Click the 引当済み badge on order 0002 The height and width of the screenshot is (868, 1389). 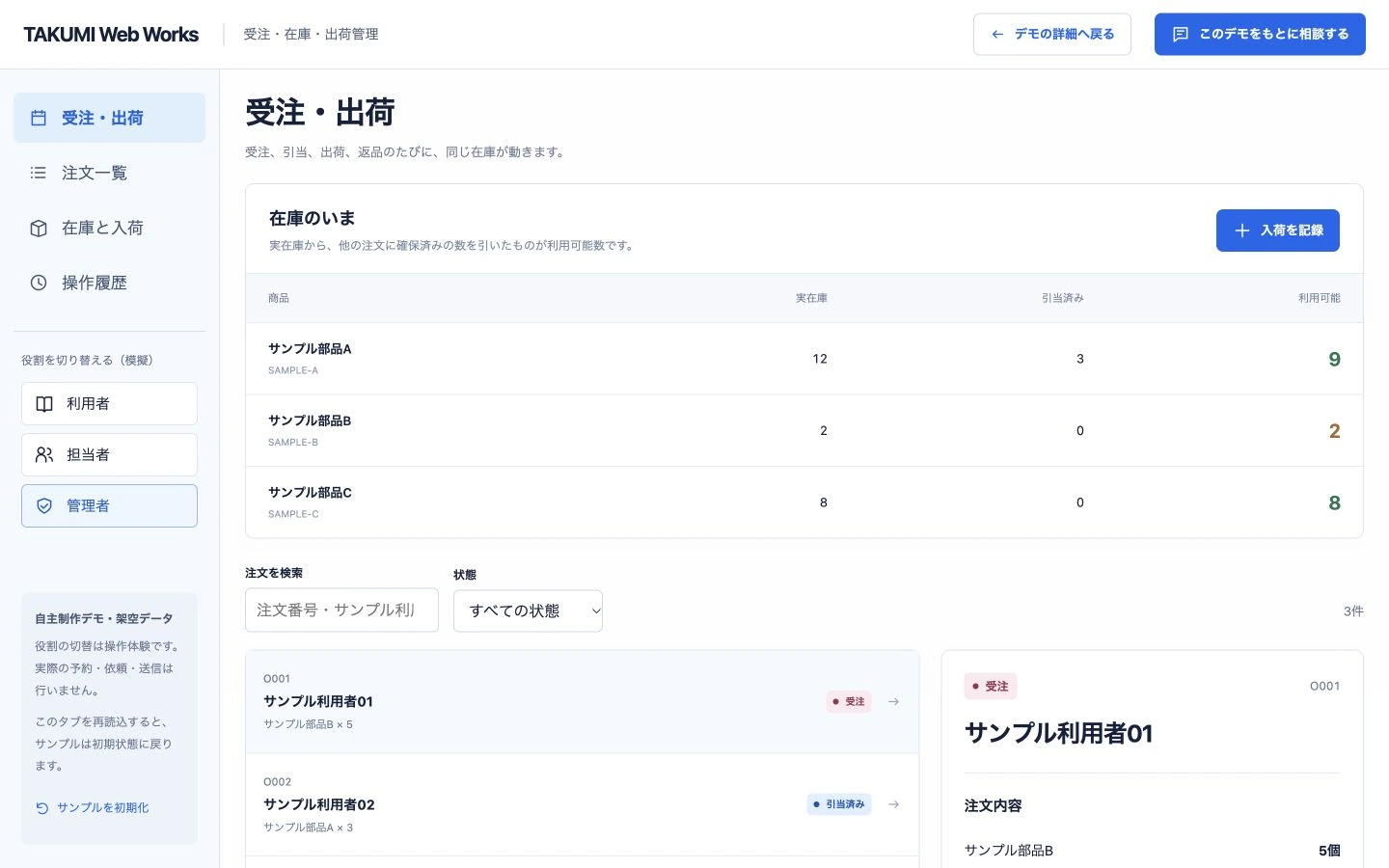coord(839,804)
